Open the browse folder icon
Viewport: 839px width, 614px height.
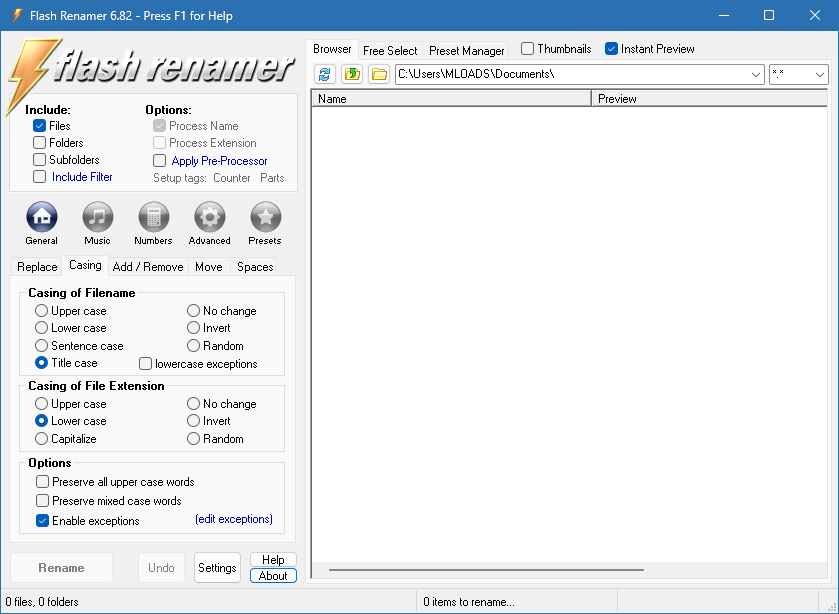coord(376,74)
